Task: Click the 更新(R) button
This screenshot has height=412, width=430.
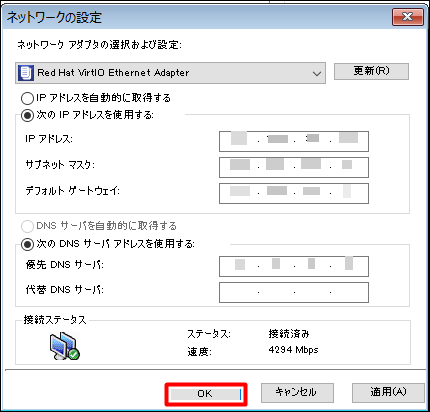Action: pos(371,71)
